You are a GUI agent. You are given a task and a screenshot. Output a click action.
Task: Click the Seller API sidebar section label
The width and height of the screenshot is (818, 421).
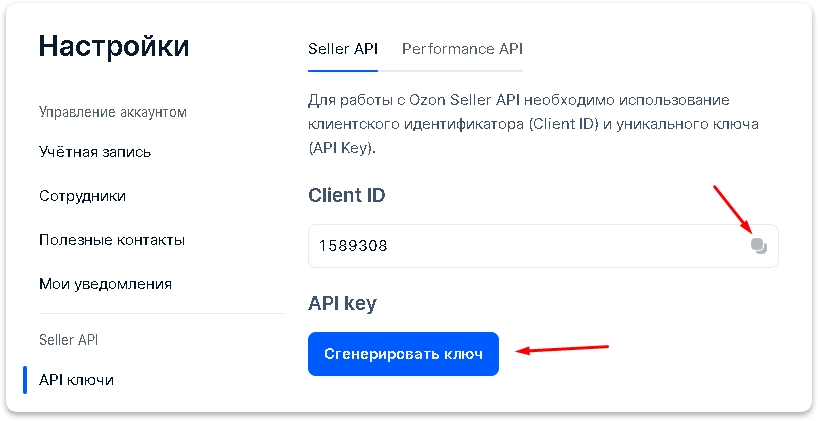[x=68, y=340]
